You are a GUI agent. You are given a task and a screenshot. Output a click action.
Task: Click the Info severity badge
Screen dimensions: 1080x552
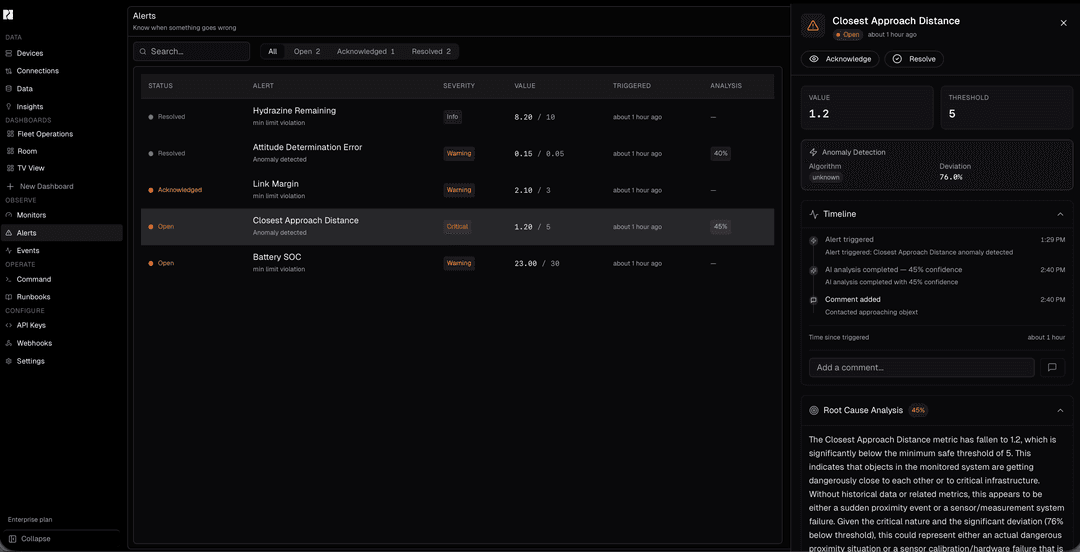(453, 117)
